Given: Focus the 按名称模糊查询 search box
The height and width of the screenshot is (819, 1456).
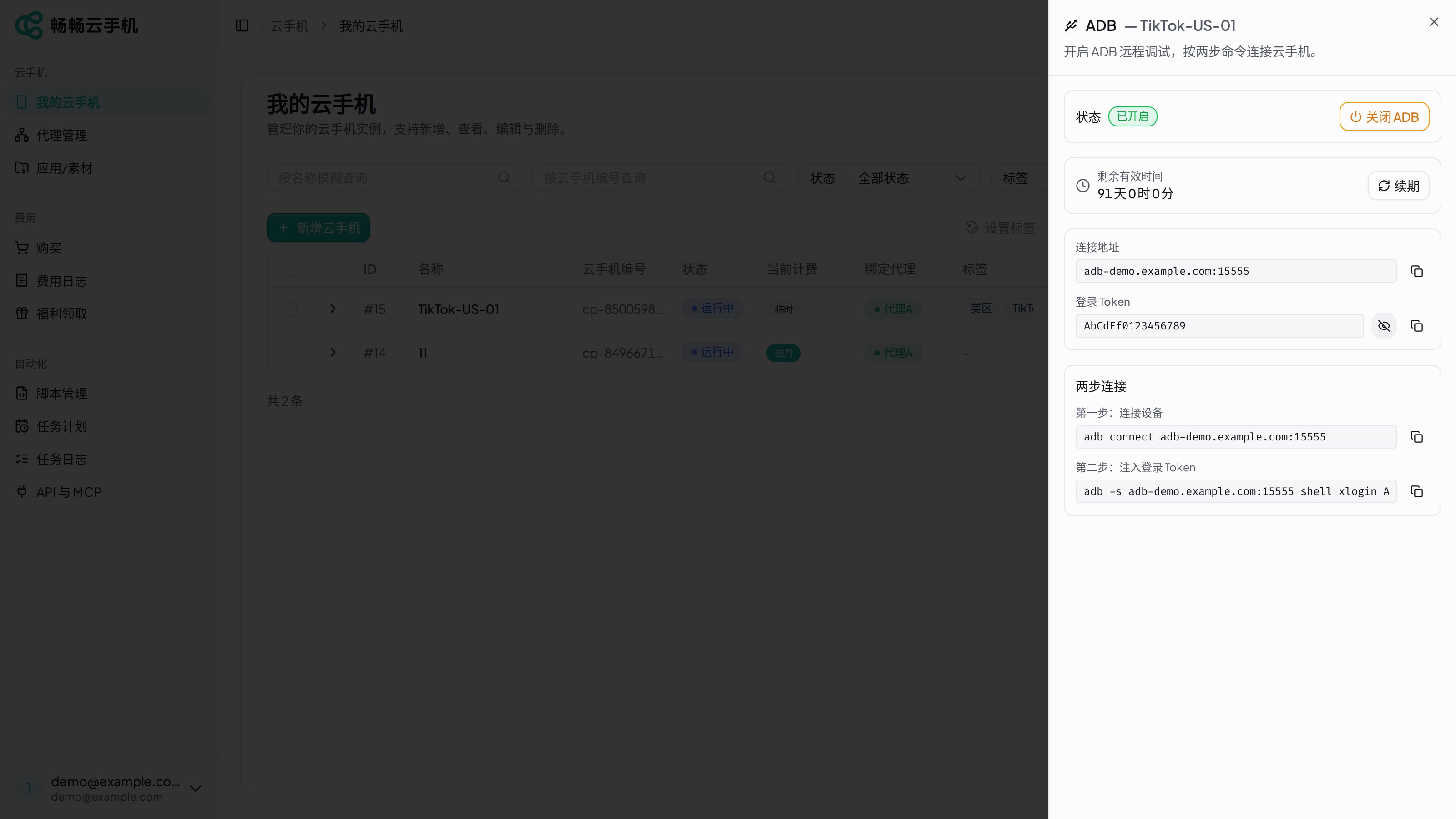Looking at the screenshot, I should [394, 178].
